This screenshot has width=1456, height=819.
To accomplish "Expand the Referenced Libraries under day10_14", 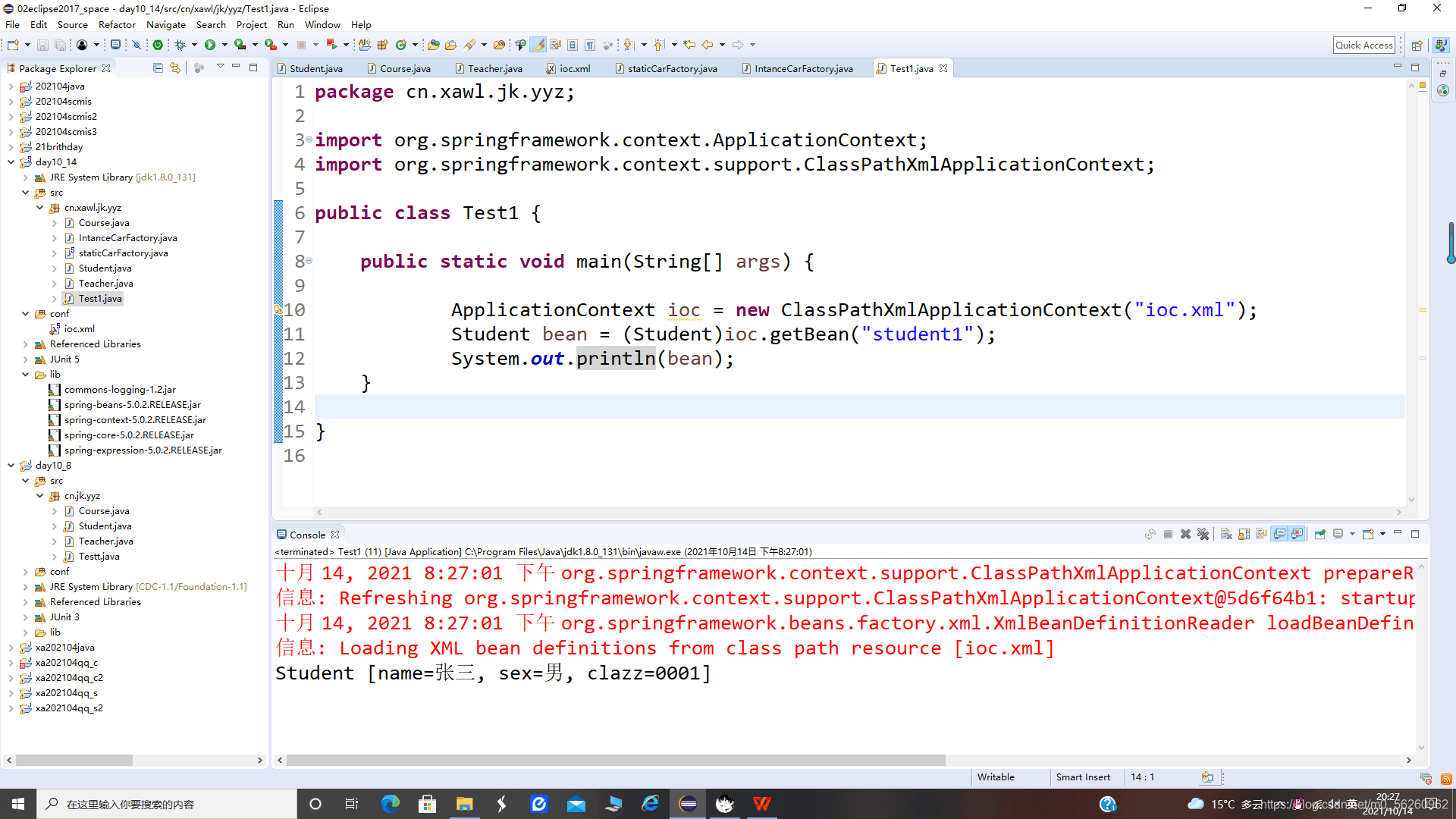I will tap(26, 344).
